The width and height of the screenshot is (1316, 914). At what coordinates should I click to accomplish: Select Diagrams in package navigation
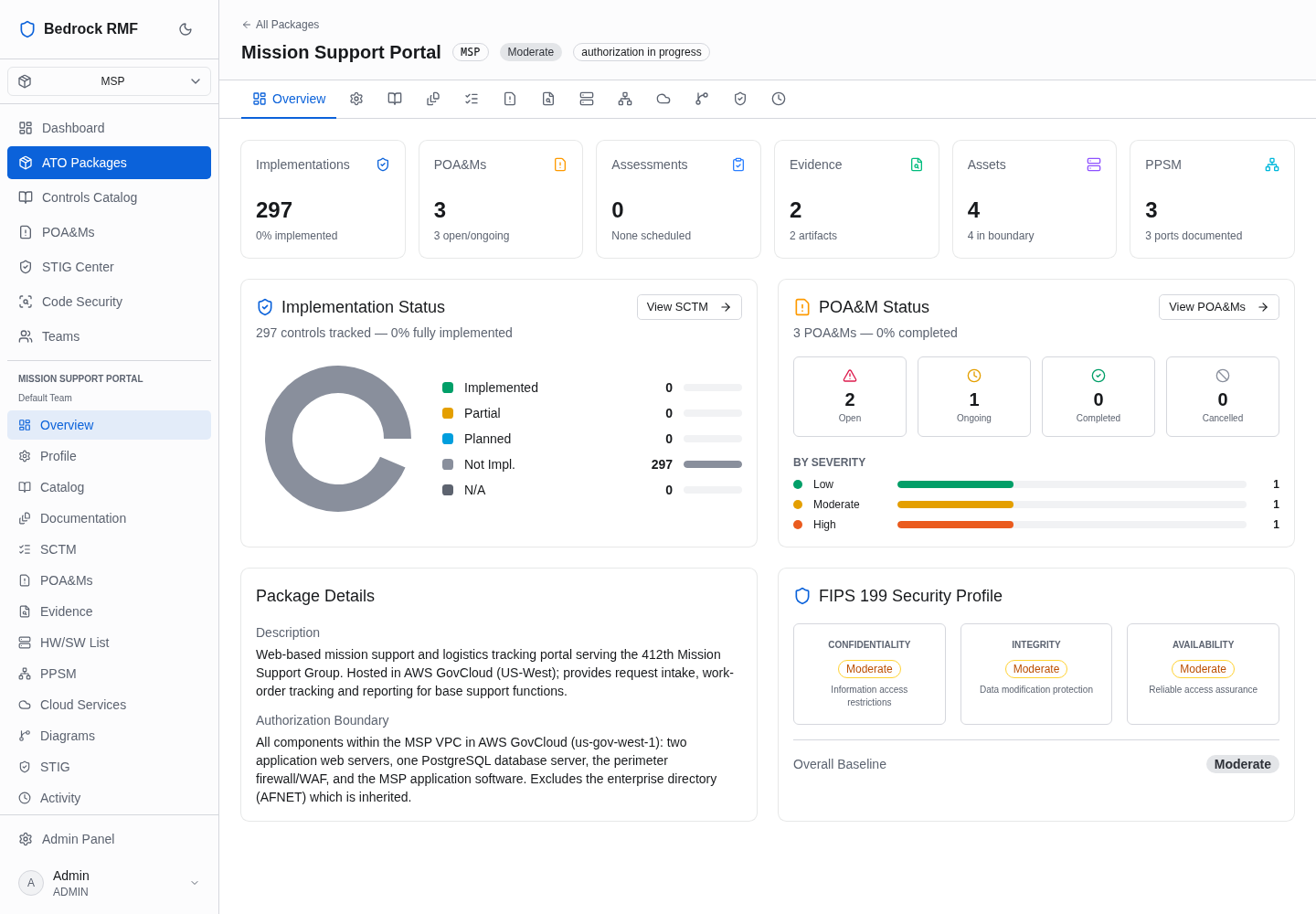pyautogui.click(x=109, y=736)
